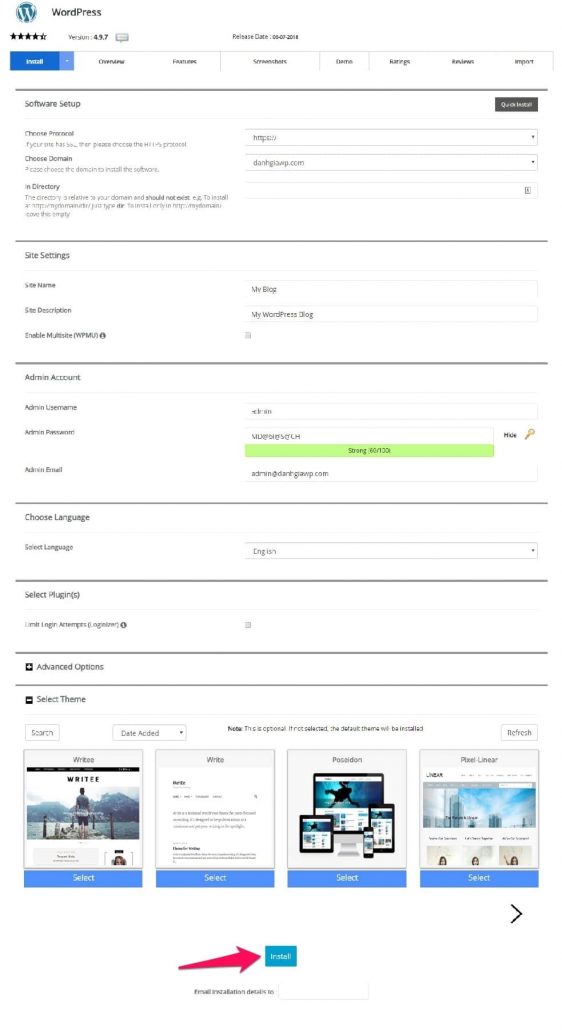Screen dimensions: 562x1030
Task: Select the Poseidon theme
Action: 347,878
